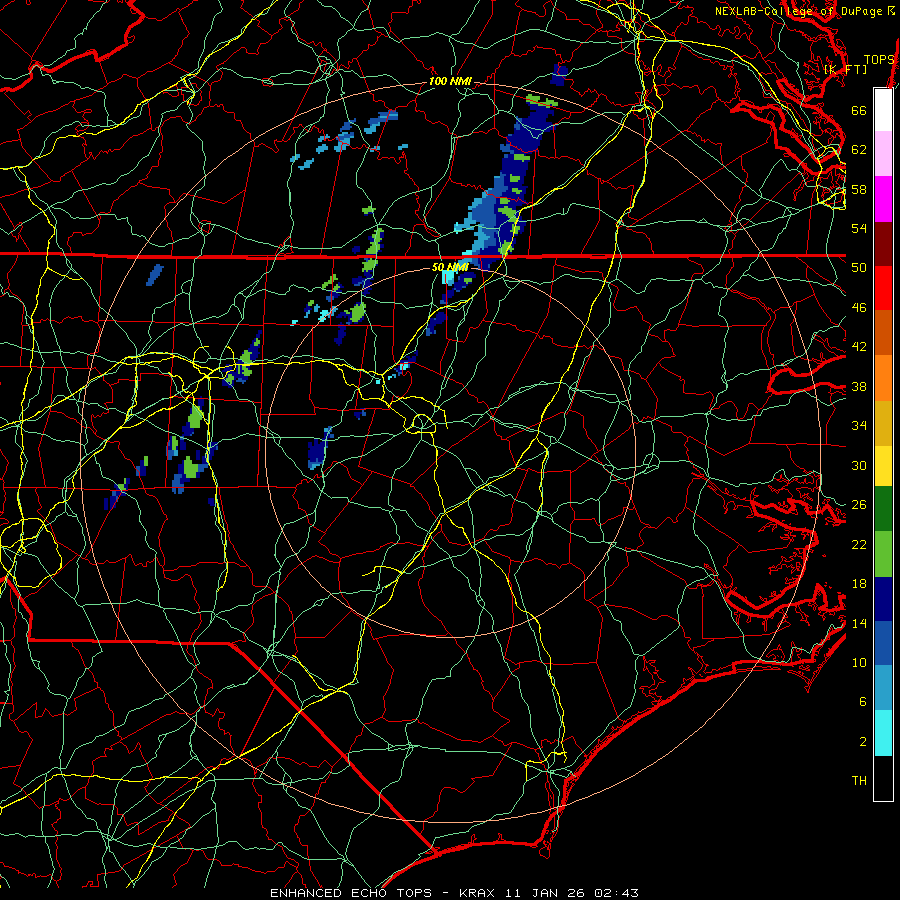Click the navy blue legend swatch

pos(883,599)
